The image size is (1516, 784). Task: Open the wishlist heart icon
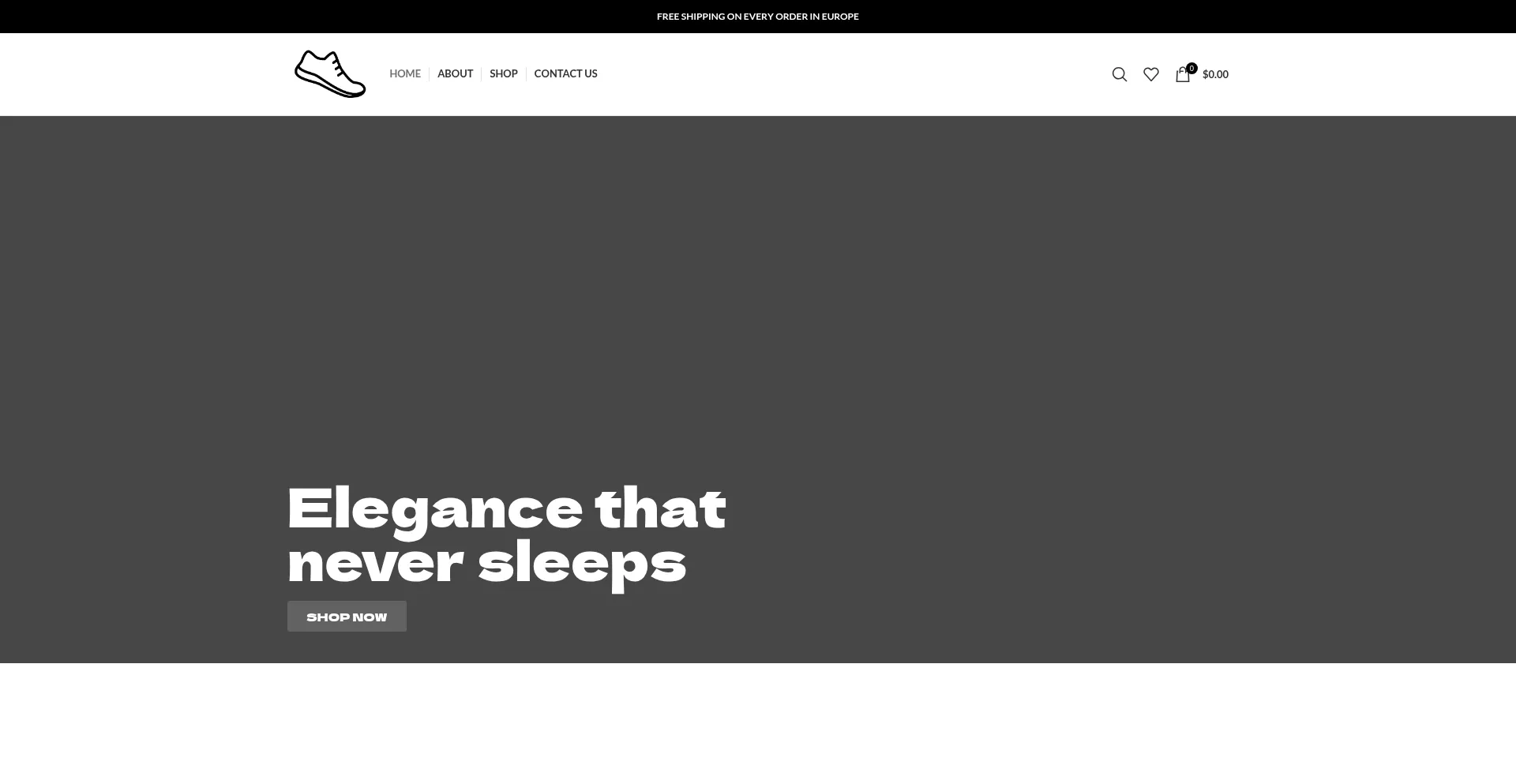[x=1150, y=74]
